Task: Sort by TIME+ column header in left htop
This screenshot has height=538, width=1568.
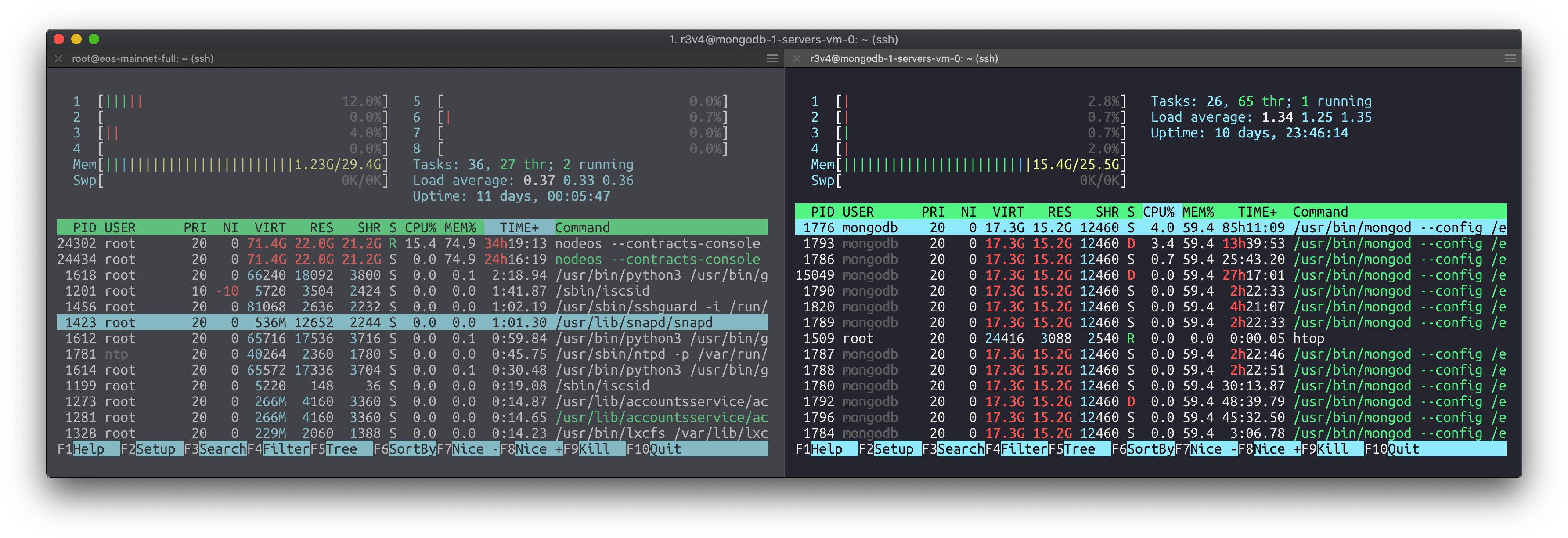Action: [519, 227]
